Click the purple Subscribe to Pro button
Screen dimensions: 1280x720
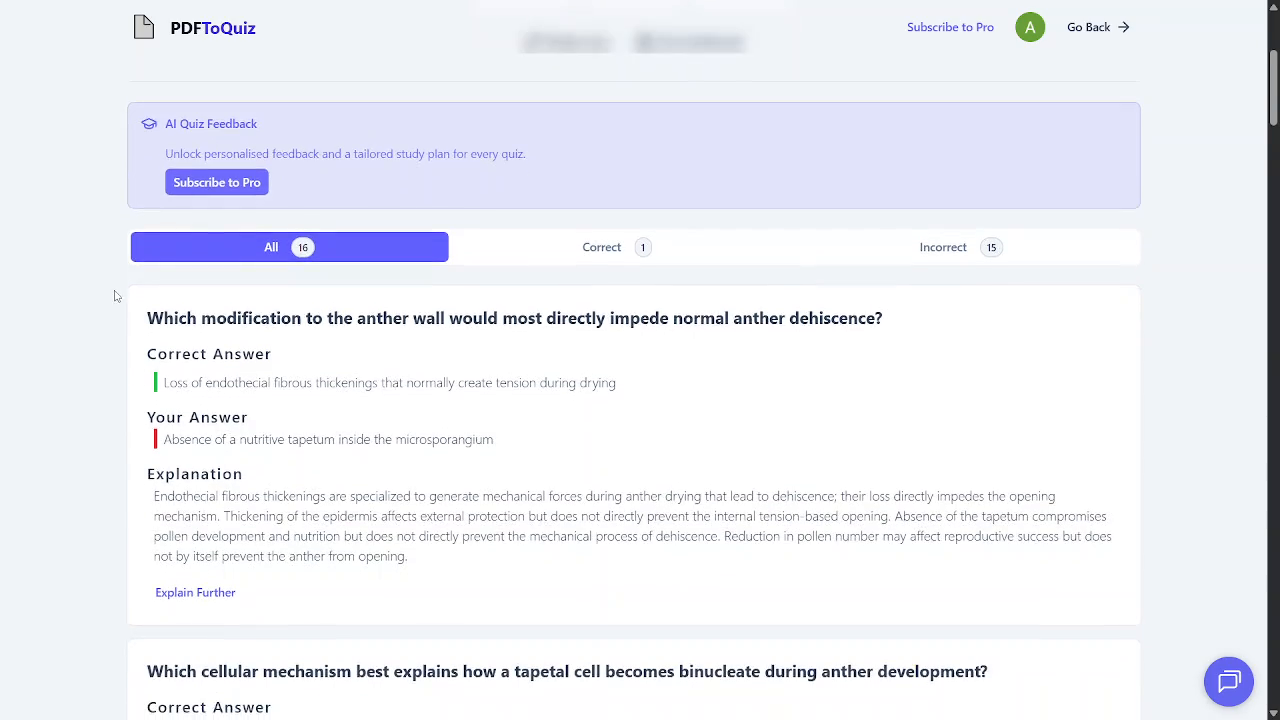click(x=217, y=182)
